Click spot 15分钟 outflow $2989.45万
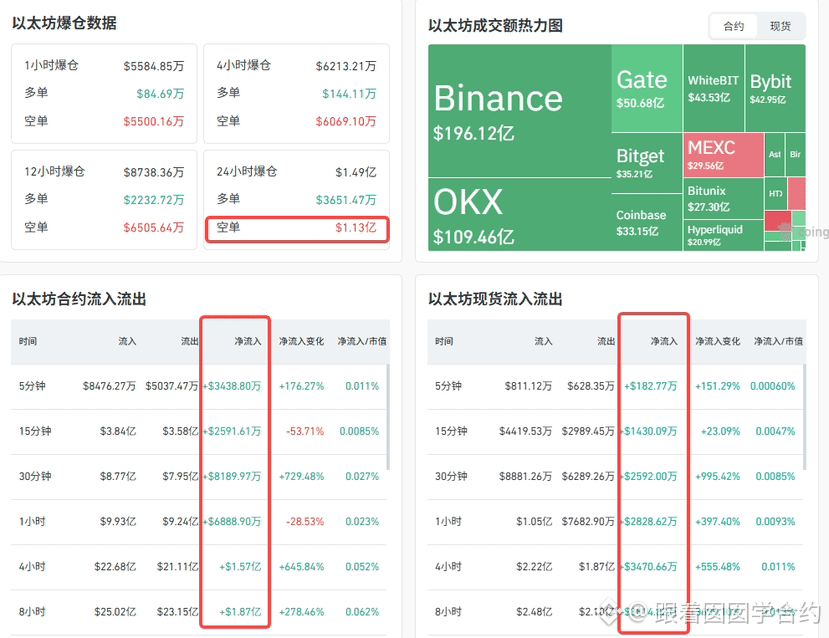 tap(588, 431)
